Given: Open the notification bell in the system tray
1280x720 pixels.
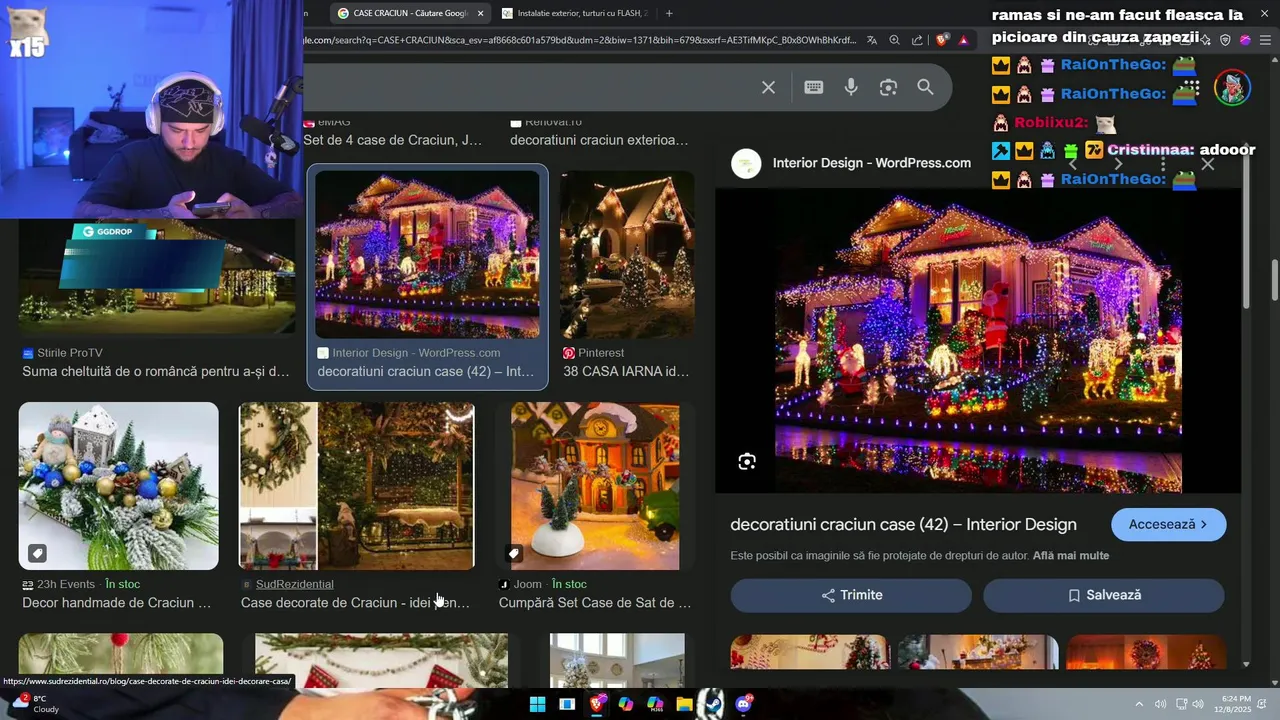Looking at the screenshot, I should (1263, 704).
